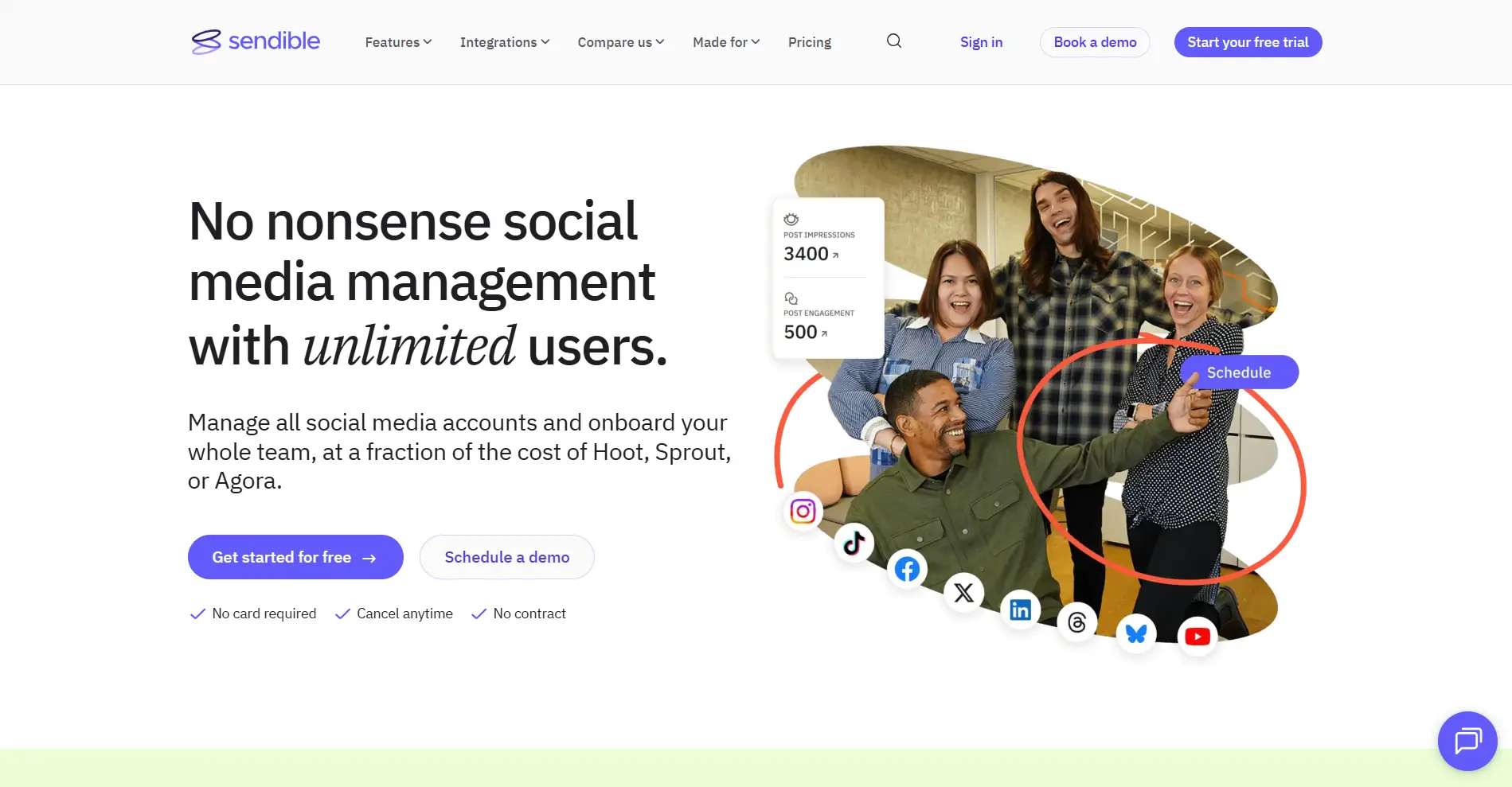Open the chat widget bubble
The width and height of the screenshot is (1512, 787).
pos(1467,741)
